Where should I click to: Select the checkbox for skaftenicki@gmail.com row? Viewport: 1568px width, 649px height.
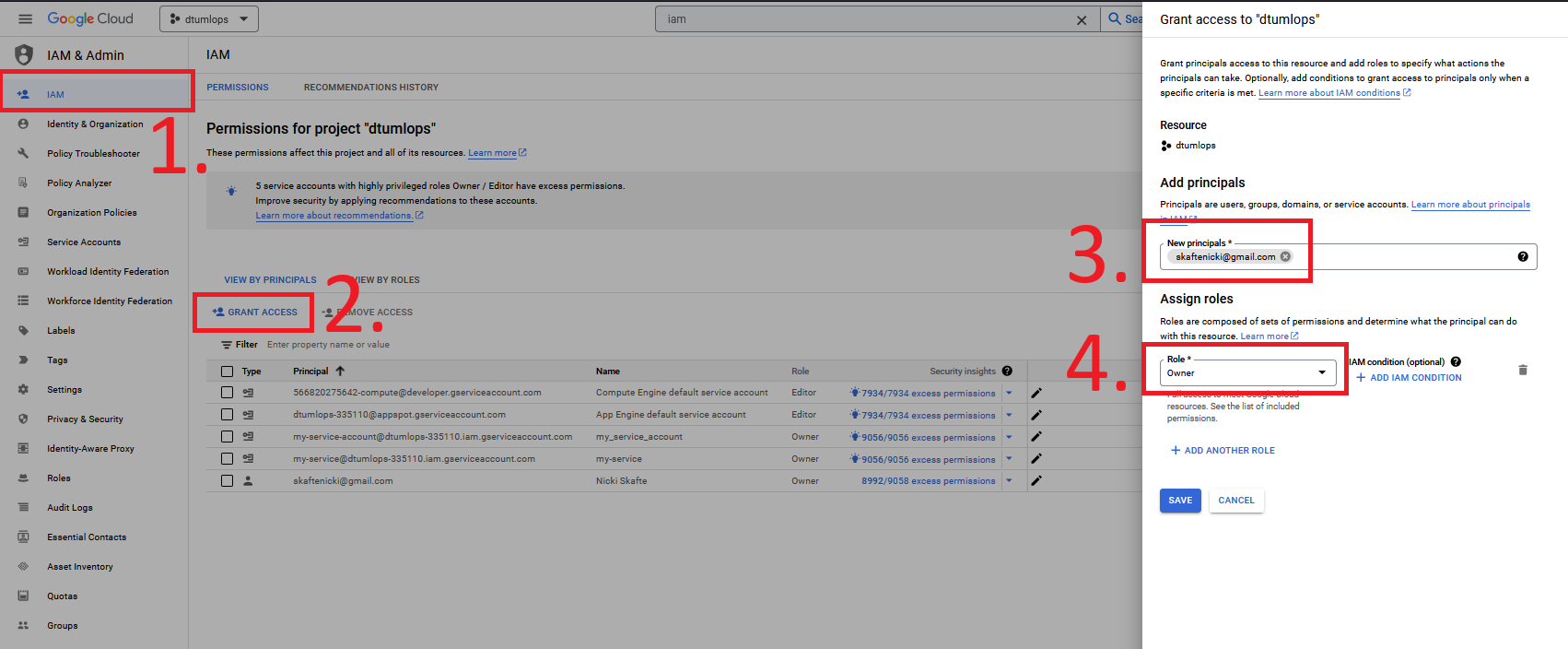227,481
